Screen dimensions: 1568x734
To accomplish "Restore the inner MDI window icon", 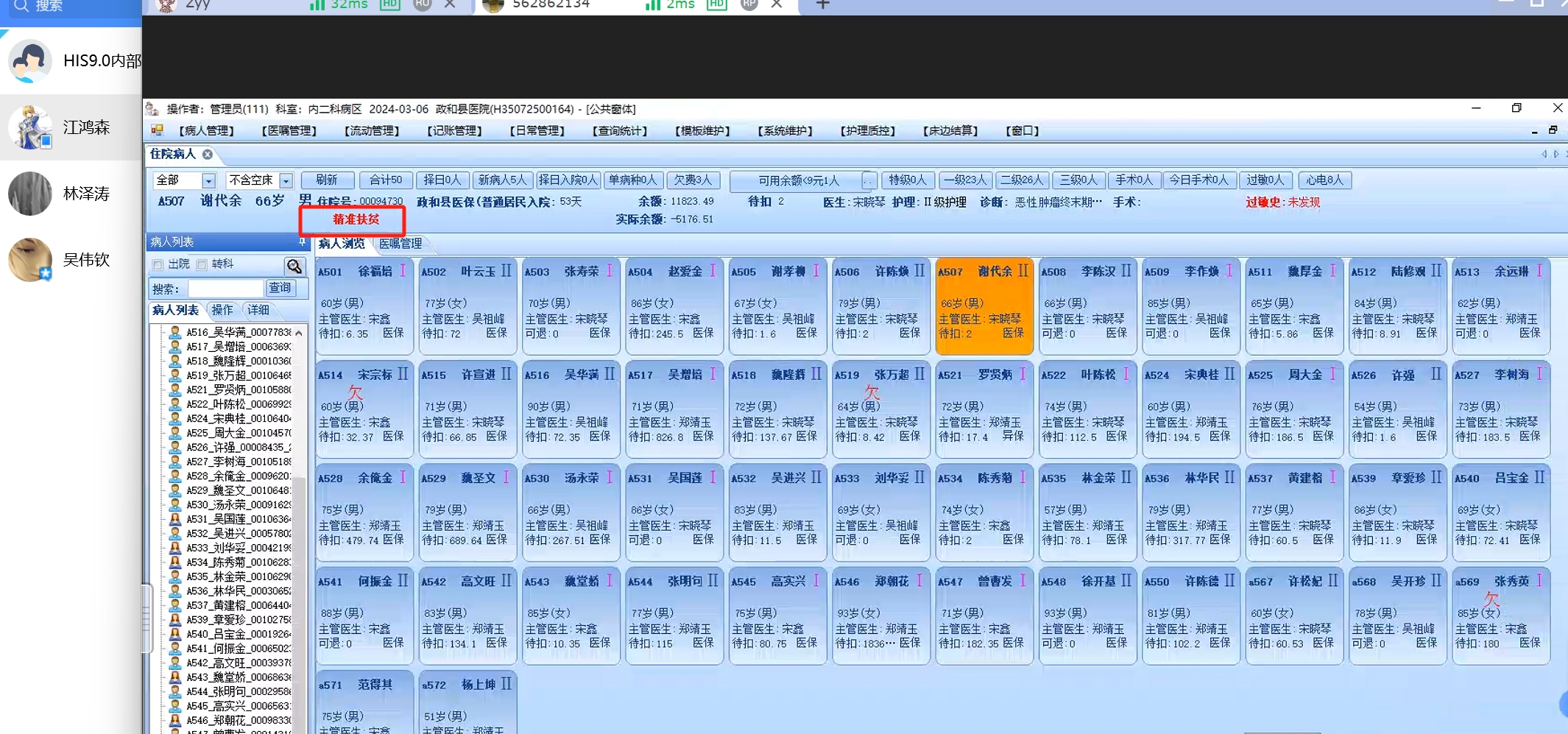I will coord(1553,130).
